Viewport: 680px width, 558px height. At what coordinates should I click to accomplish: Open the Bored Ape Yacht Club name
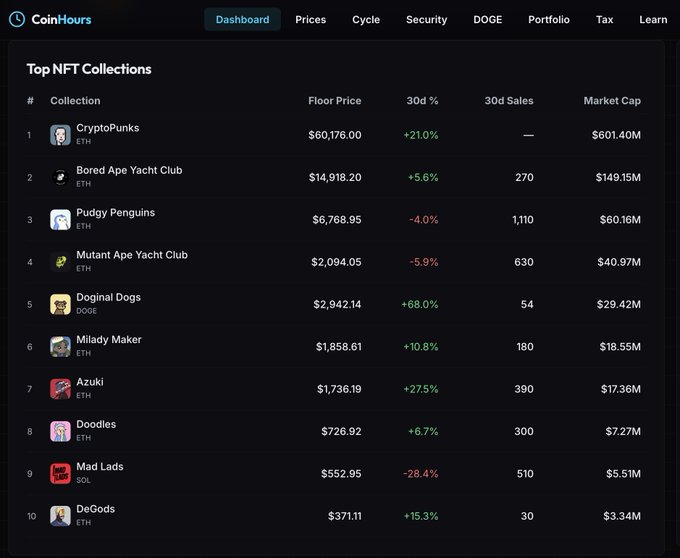(x=129, y=170)
